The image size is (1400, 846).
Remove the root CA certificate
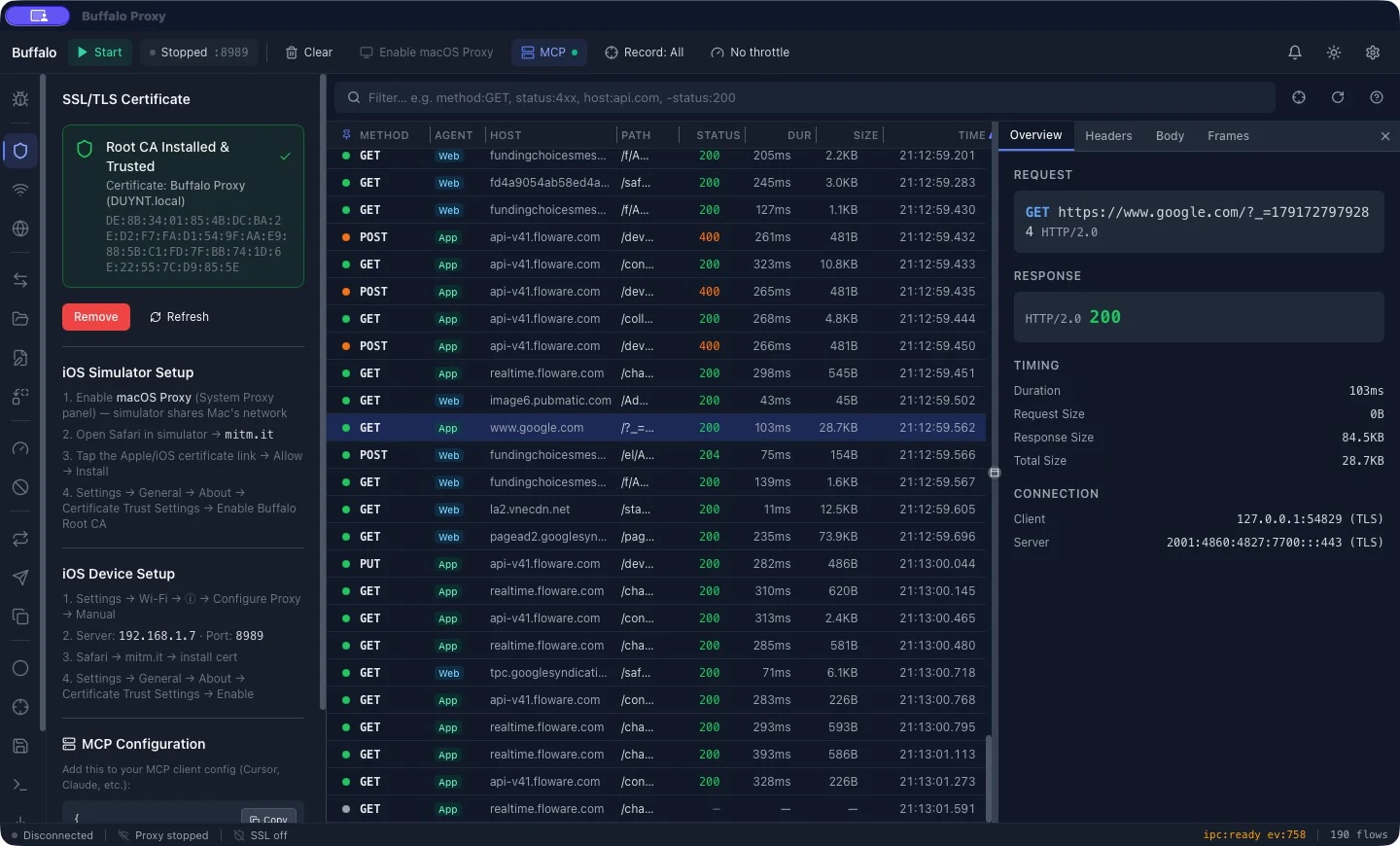click(x=95, y=317)
